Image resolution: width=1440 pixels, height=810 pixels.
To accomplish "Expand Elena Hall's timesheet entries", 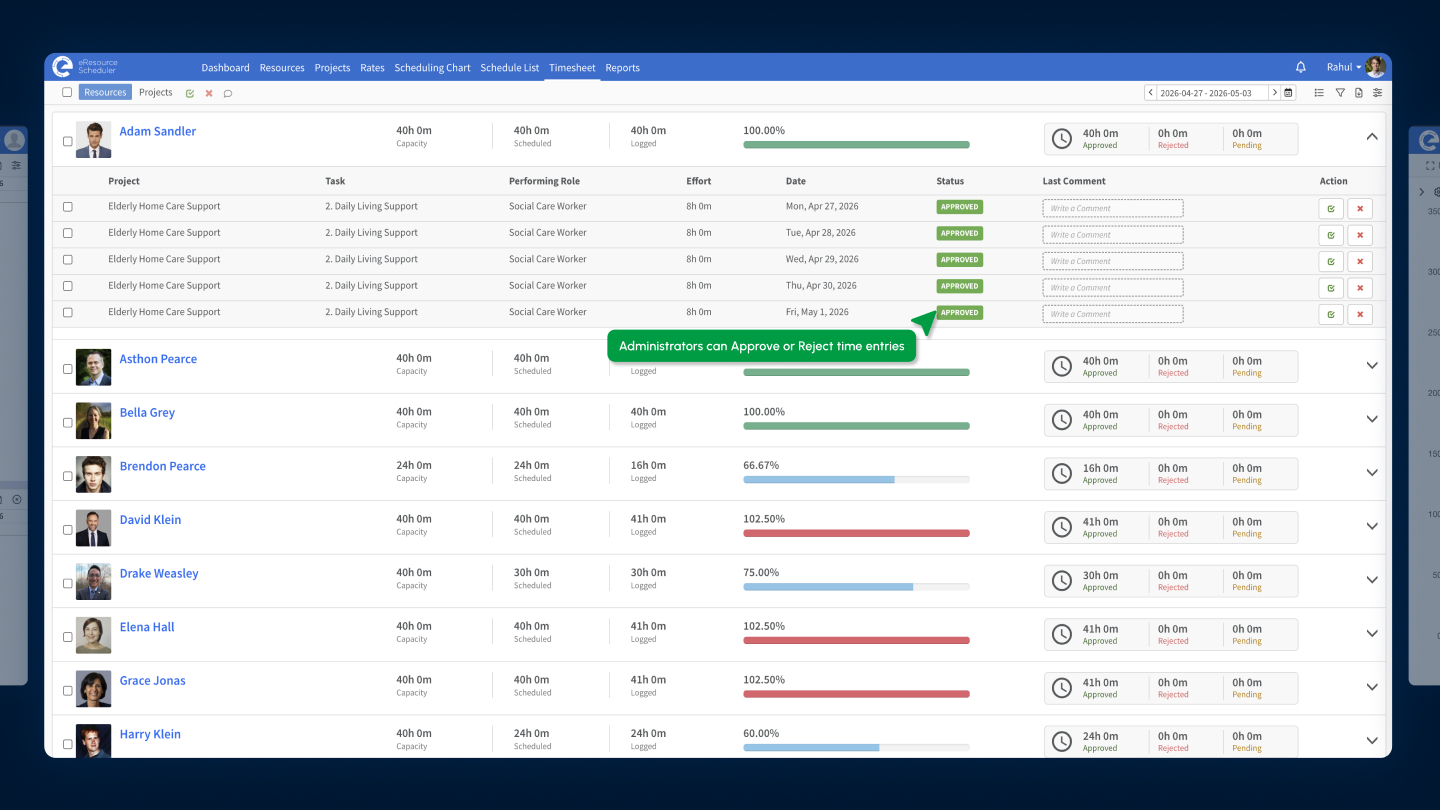I will click(1372, 633).
